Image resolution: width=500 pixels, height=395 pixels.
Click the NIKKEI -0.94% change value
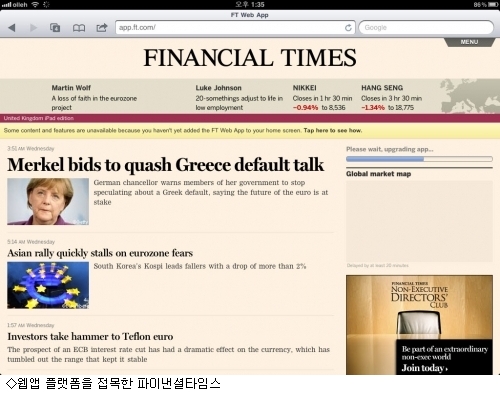pos(305,108)
